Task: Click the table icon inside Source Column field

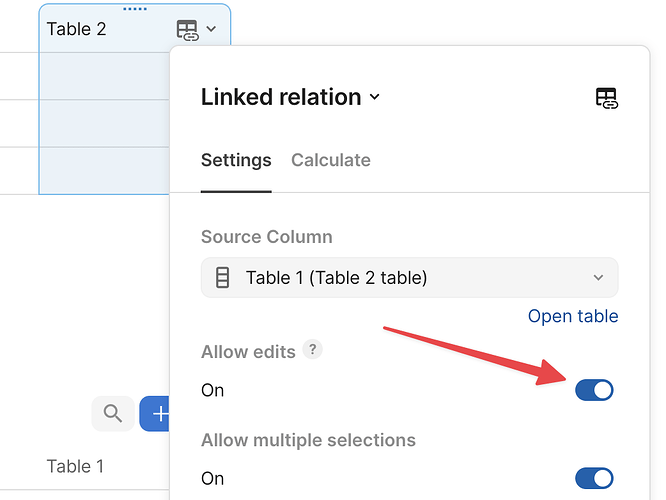Action: pyautogui.click(x=223, y=278)
